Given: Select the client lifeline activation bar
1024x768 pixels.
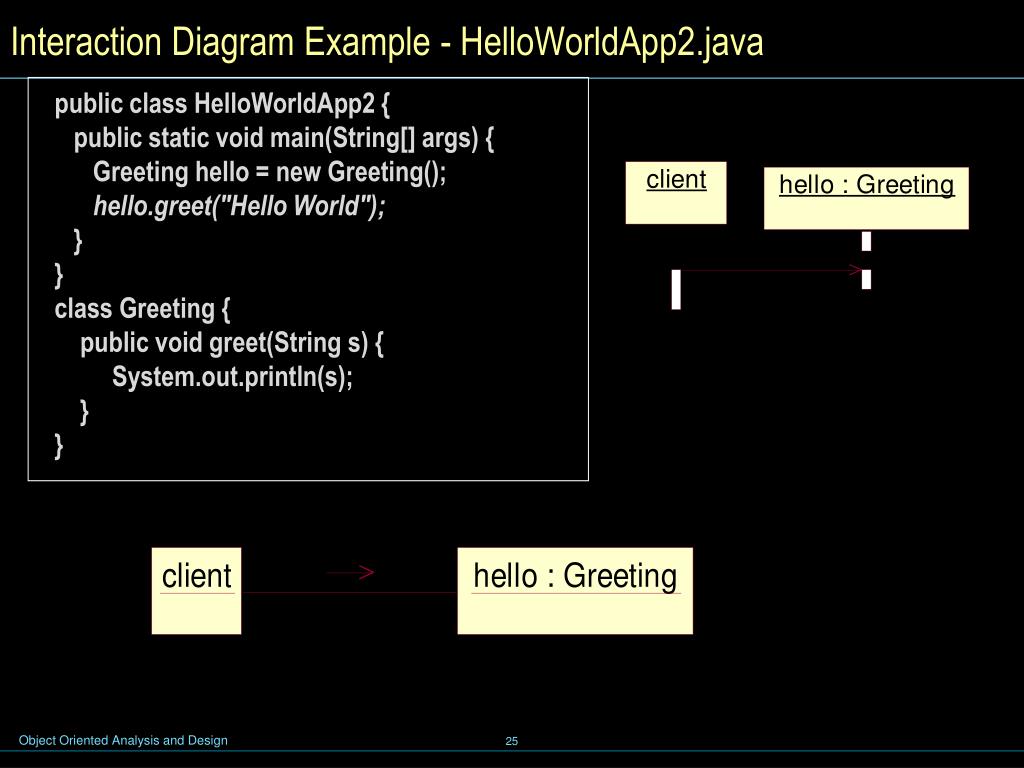Looking at the screenshot, I should [676, 289].
